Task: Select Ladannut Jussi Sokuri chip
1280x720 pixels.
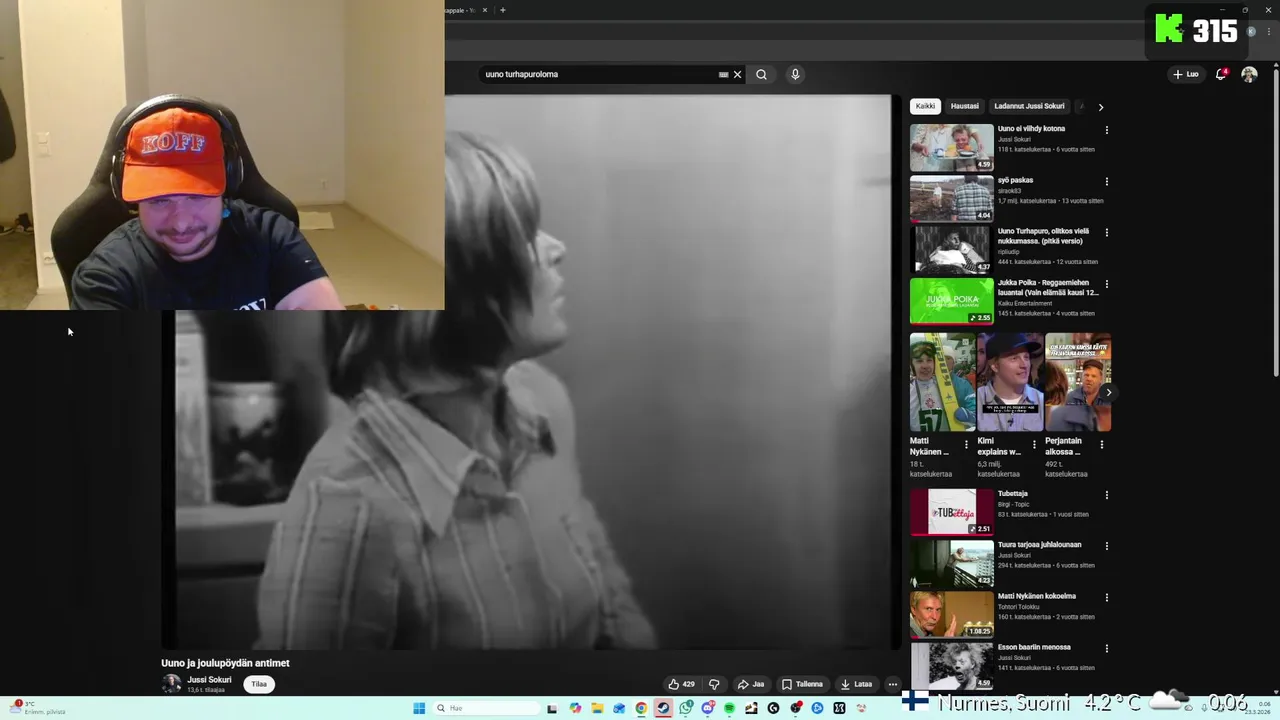Action: (1029, 106)
